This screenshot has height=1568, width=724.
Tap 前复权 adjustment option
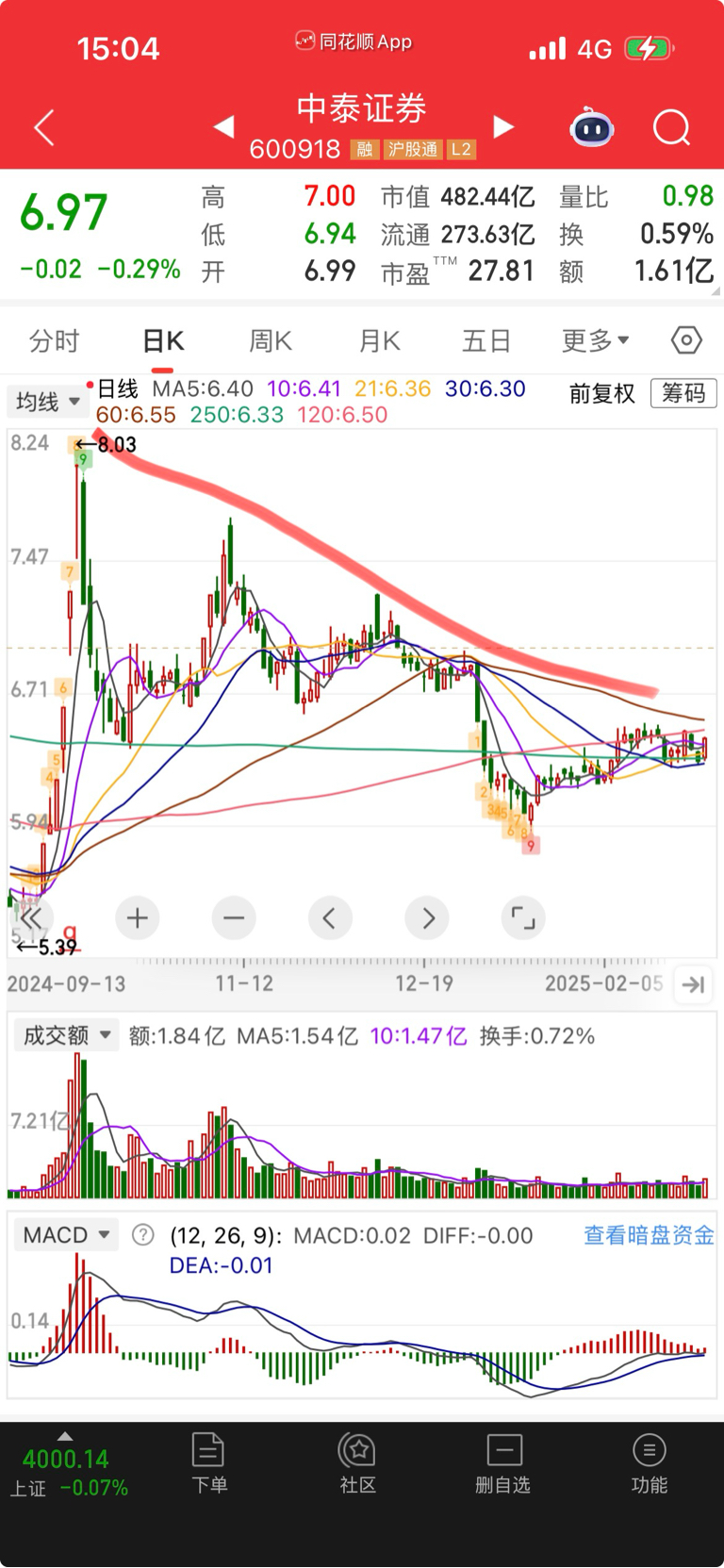(x=602, y=393)
